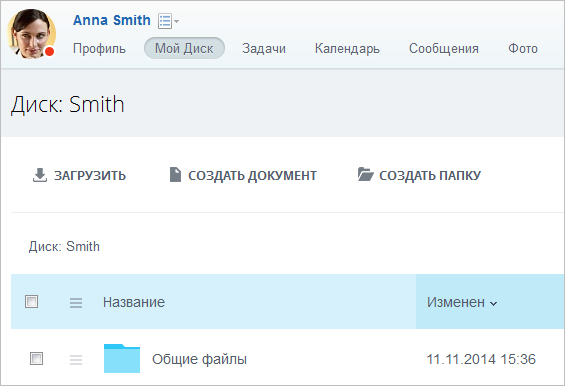565x386 pixels.
Task: Open the Календарь tab
Action: [347, 48]
